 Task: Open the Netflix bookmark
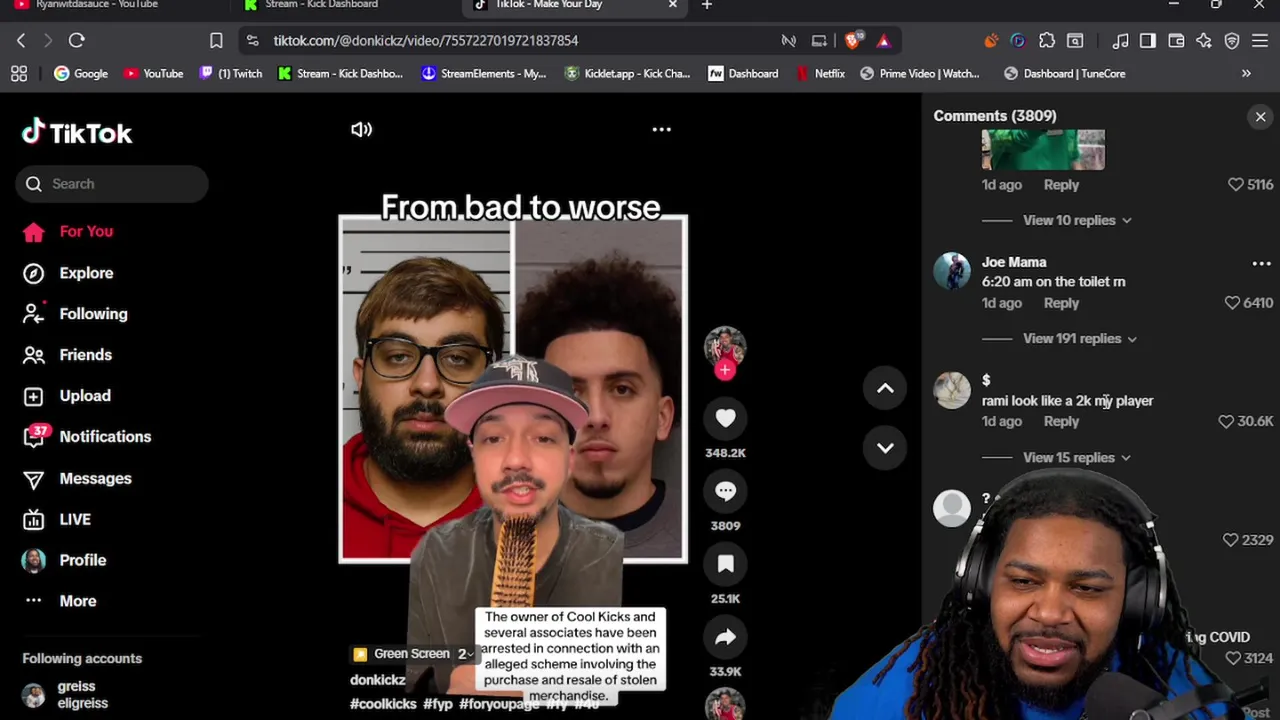pyautogui.click(x=820, y=73)
